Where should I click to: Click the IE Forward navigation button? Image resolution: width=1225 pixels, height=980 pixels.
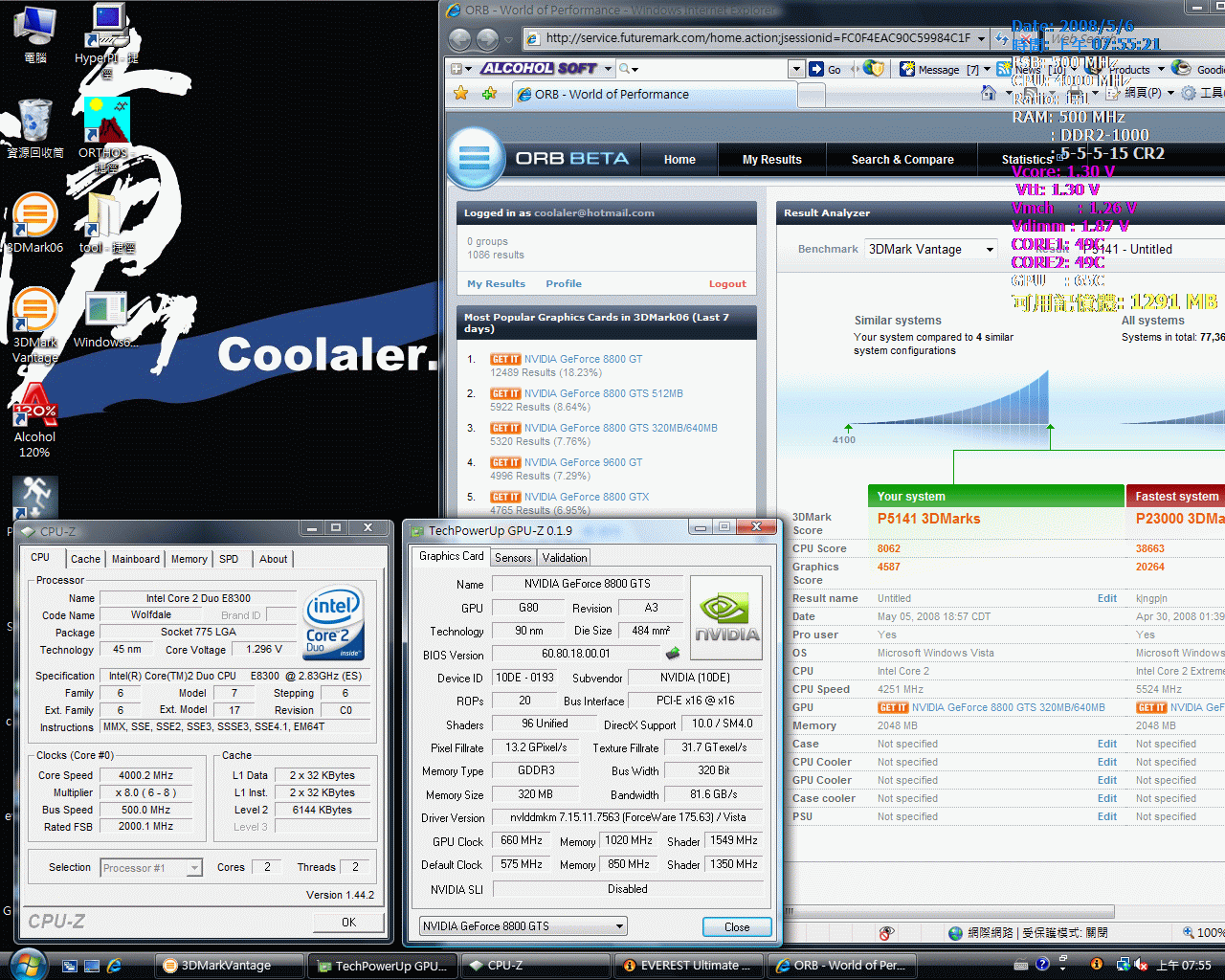click(487, 38)
